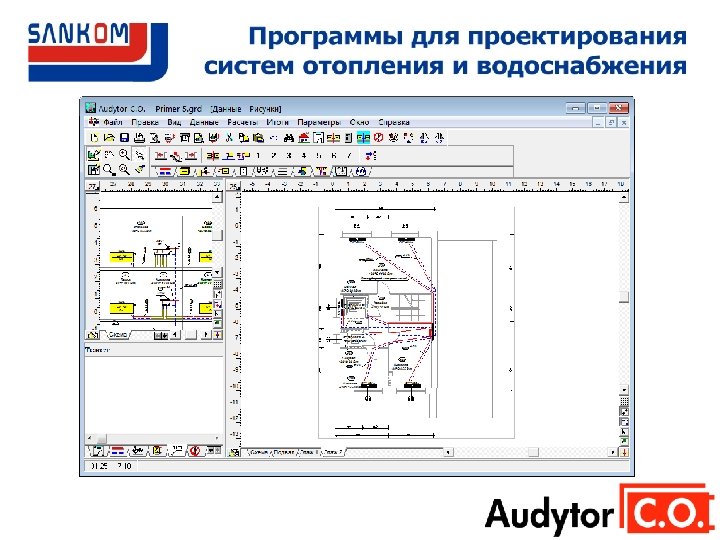Open the Итоги menu
Image resolution: width=720 pixels, height=540 pixels.
coord(277,122)
